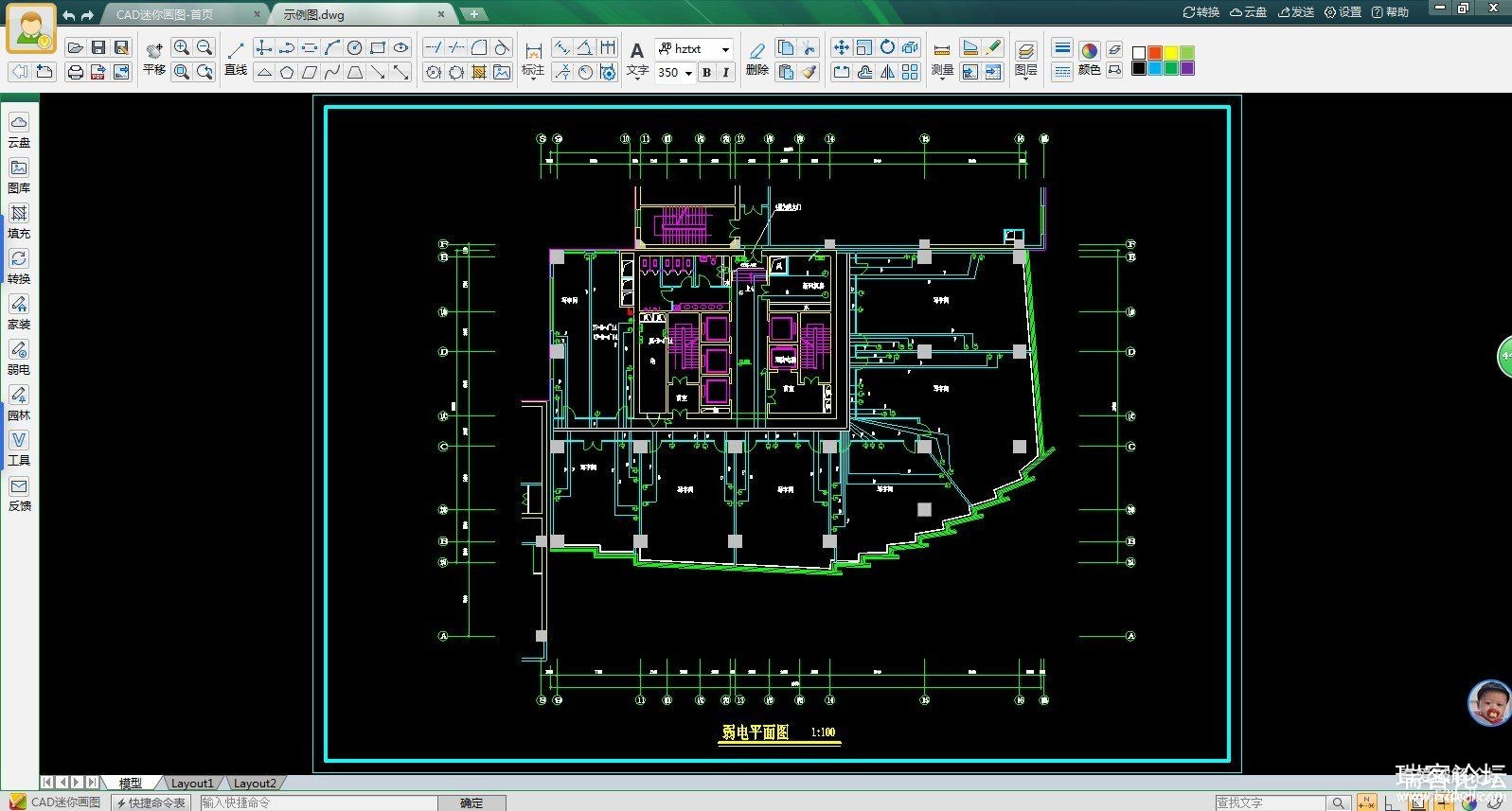1512x811 pixels.
Task: Open a drawing file with the folder icon
Action: [76, 47]
